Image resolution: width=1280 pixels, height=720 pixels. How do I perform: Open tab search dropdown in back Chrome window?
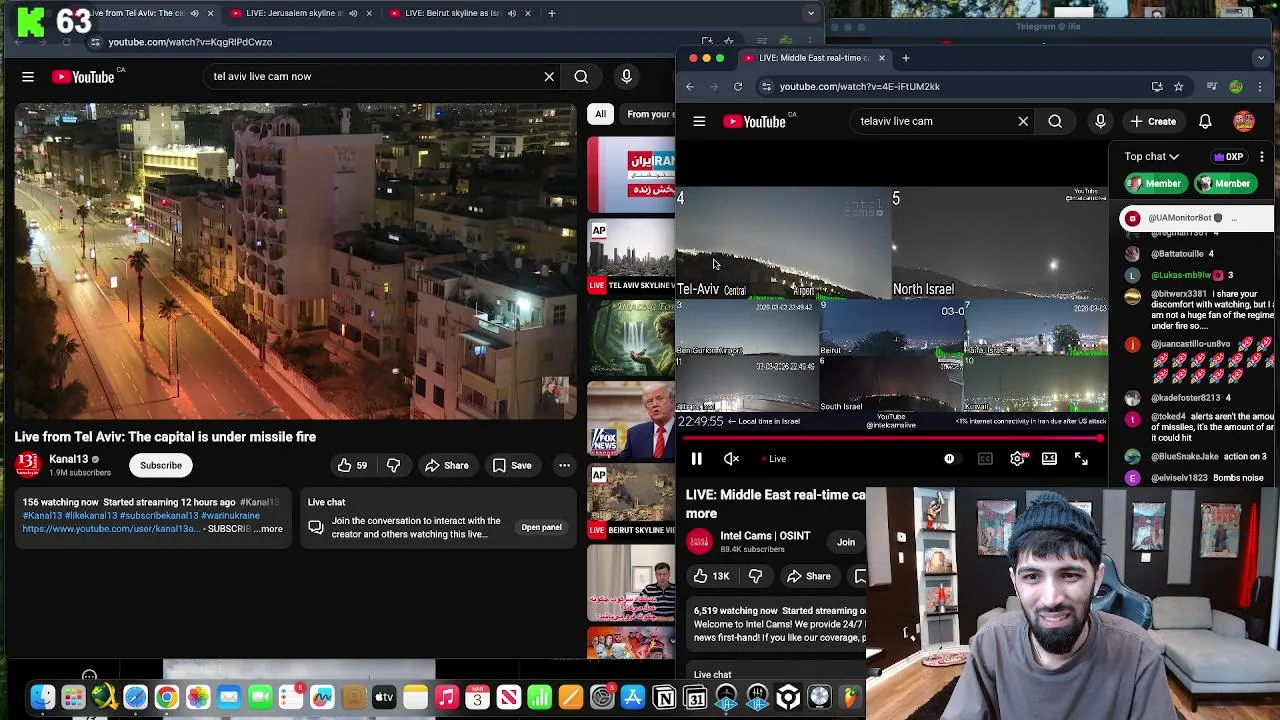(x=811, y=13)
